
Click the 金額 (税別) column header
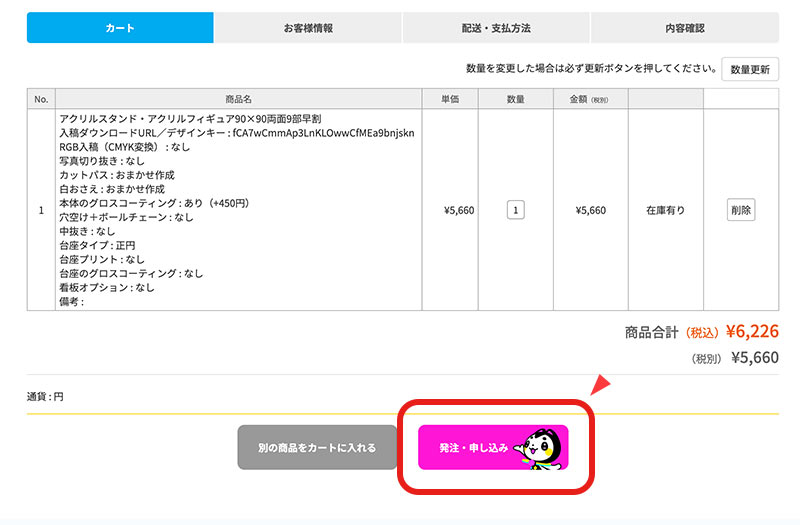pyautogui.click(x=590, y=99)
